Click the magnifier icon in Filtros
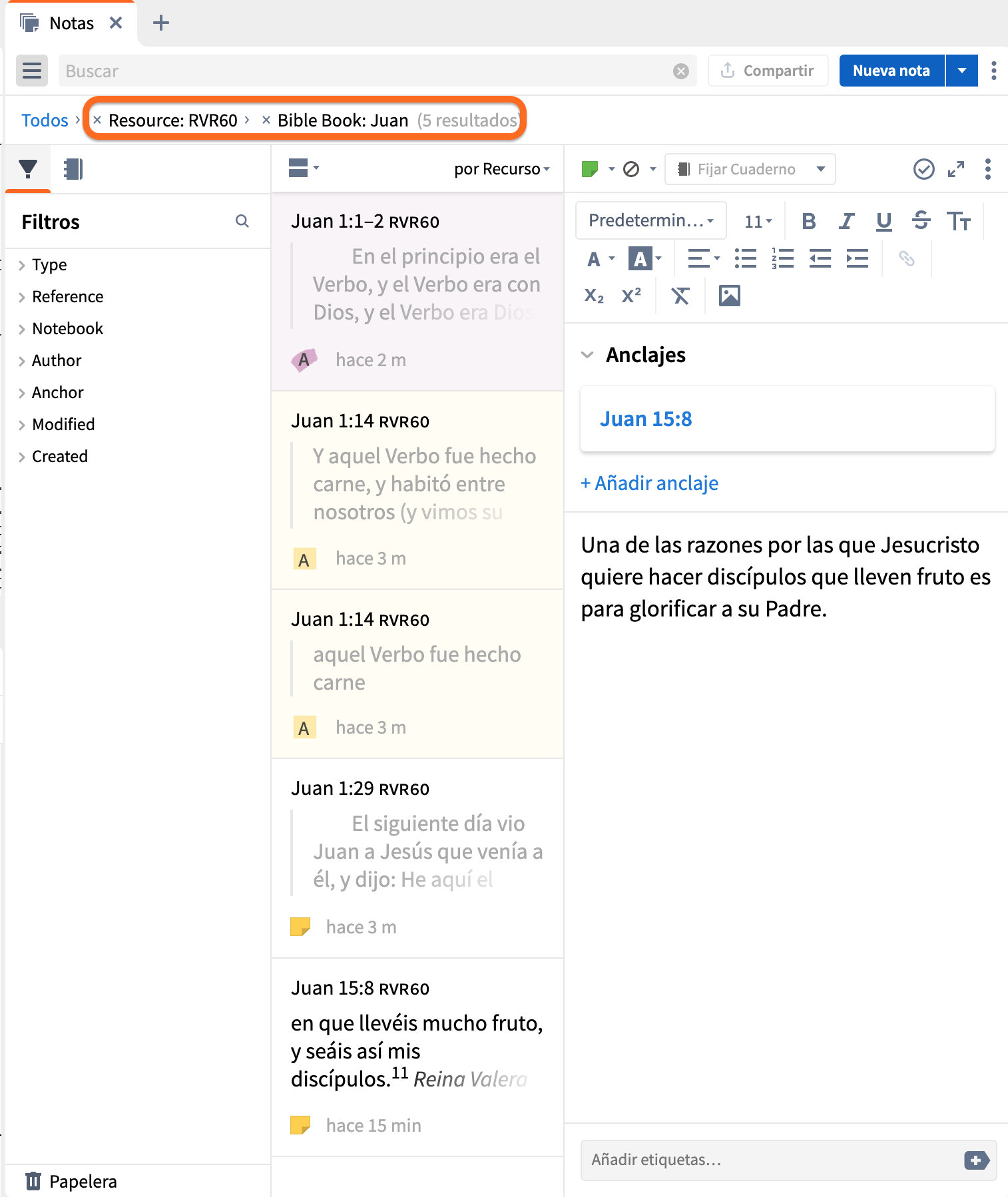1008x1197 pixels. [242, 221]
